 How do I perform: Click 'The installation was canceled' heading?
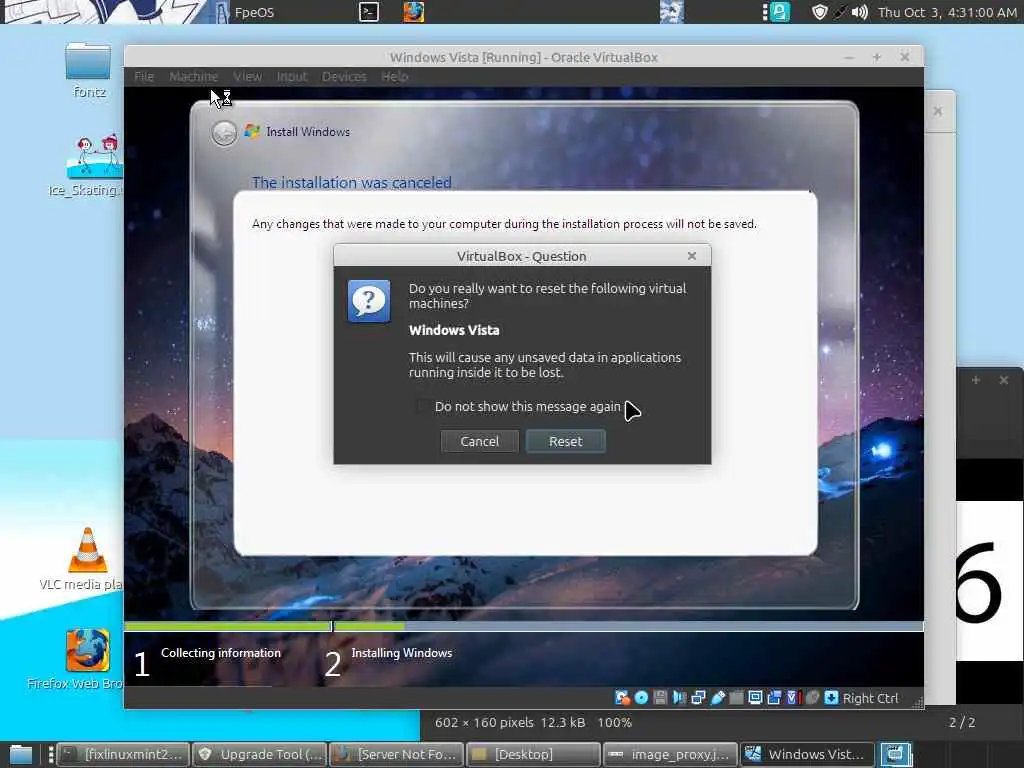[x=351, y=182]
